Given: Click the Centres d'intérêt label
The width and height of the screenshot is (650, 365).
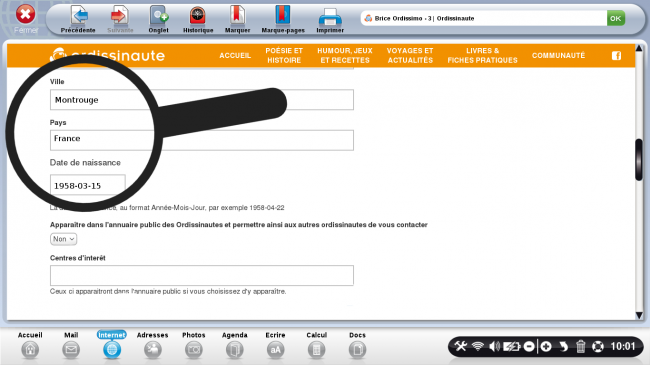Looking at the screenshot, I should (78, 258).
